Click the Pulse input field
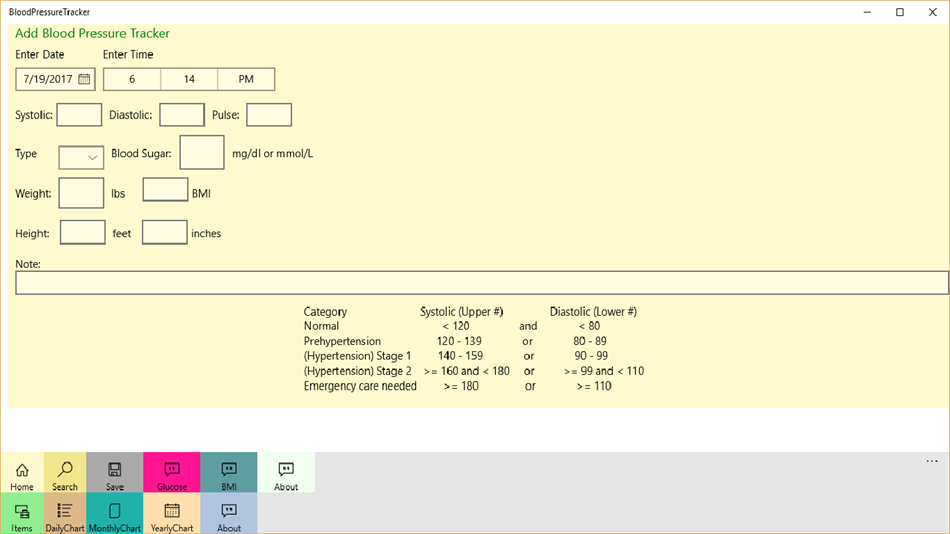This screenshot has width=950, height=534. point(269,115)
